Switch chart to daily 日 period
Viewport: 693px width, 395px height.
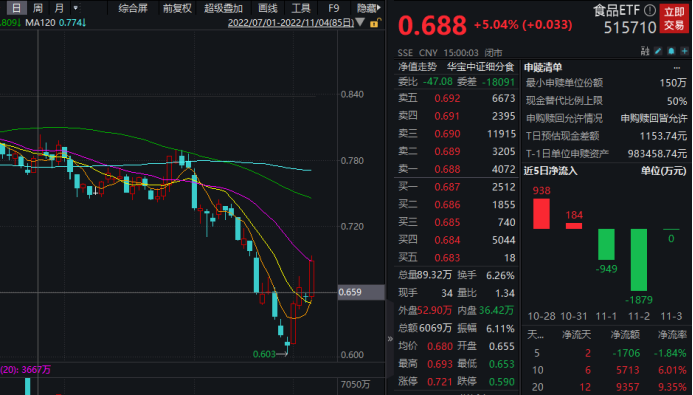coord(16,8)
